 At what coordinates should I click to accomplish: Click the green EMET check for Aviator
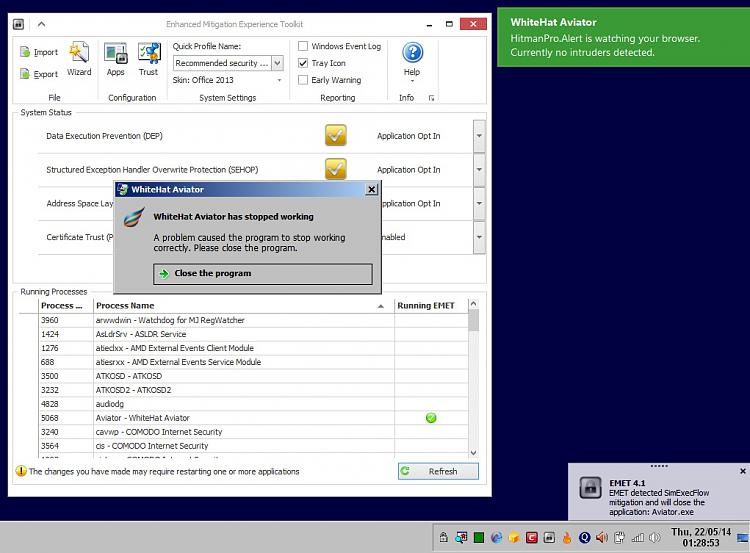pyautogui.click(x=431, y=418)
